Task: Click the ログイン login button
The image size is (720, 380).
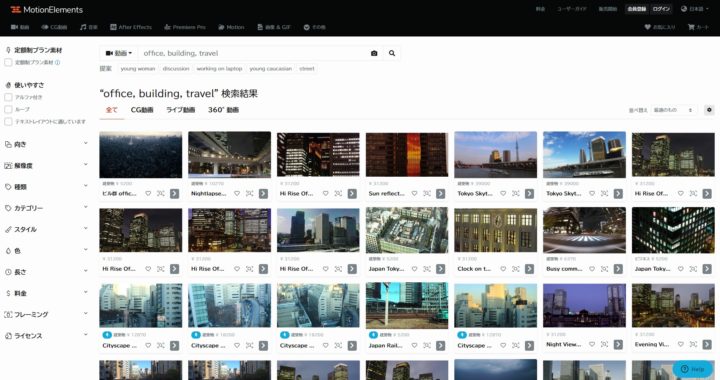Action: click(661, 9)
